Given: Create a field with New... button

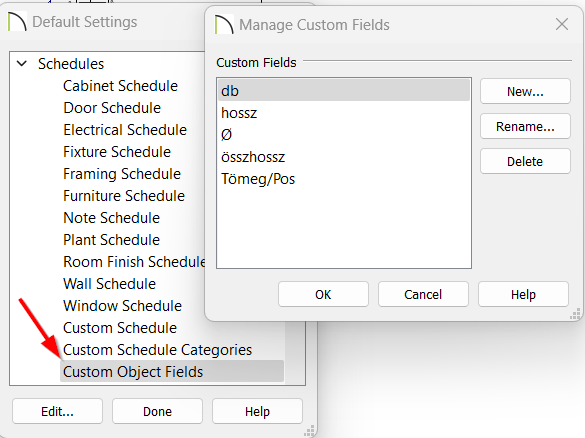Looking at the screenshot, I should [x=525, y=91].
